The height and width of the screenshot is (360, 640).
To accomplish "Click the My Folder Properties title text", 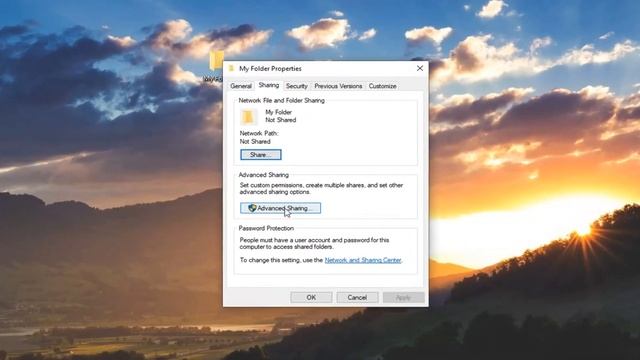I will (270, 69).
